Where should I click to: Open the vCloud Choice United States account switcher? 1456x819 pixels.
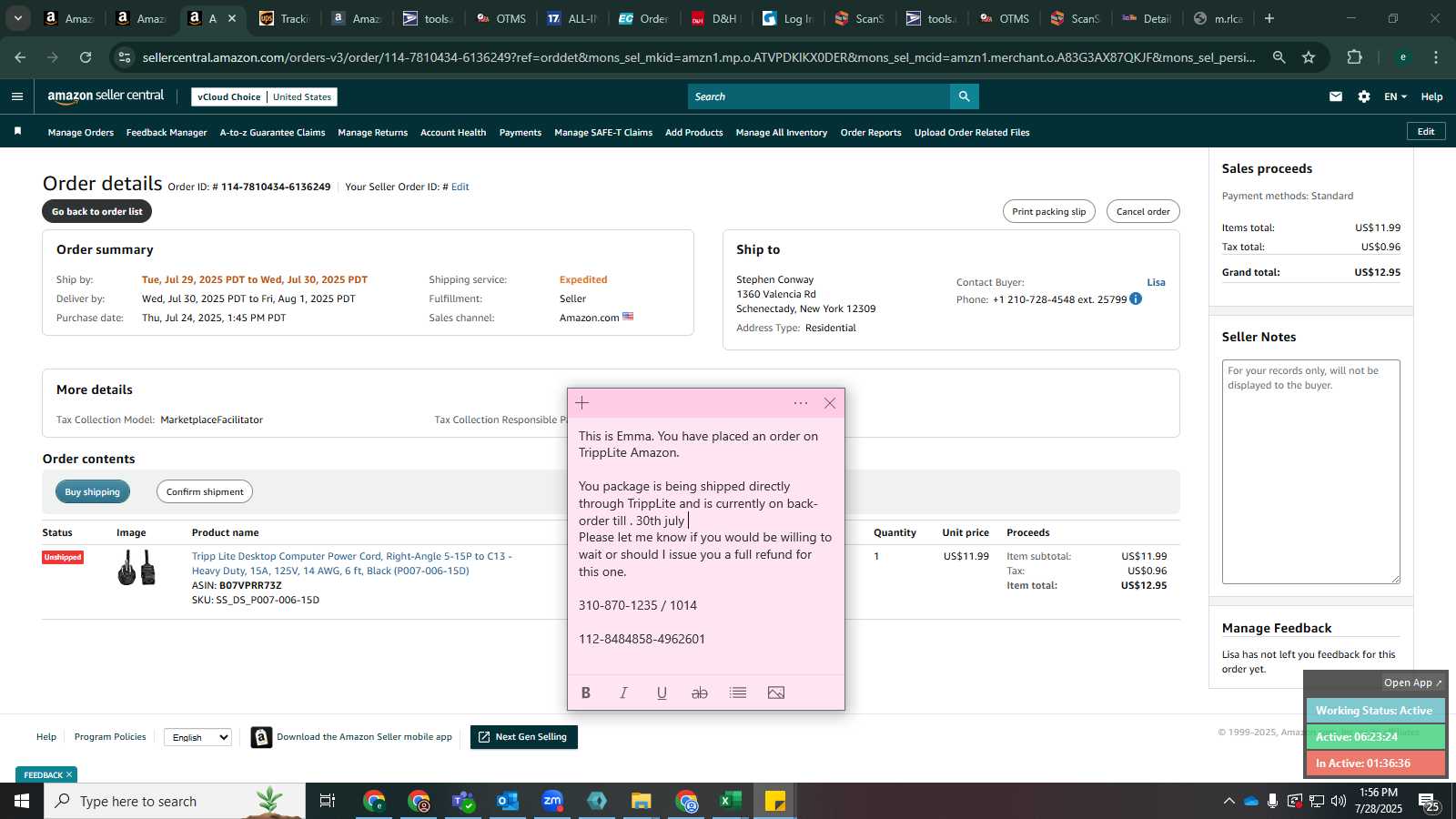point(264,96)
